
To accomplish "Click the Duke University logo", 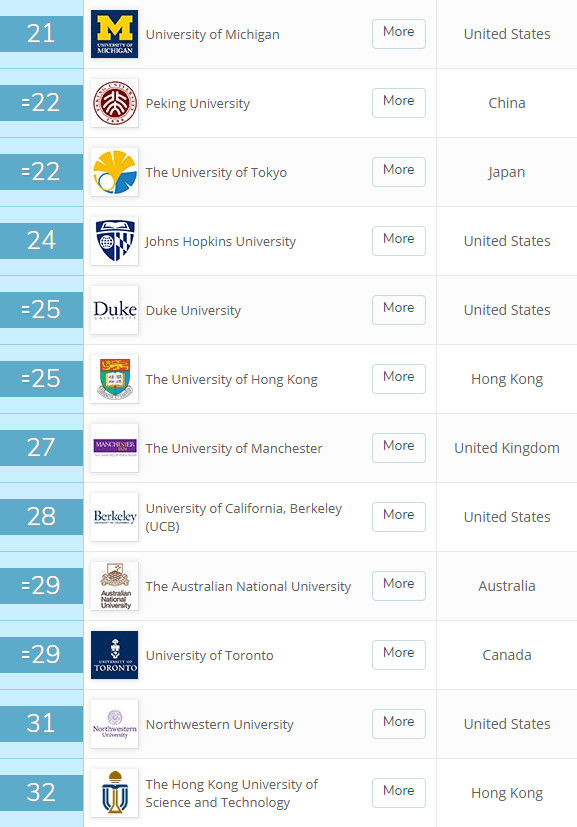I will (114, 310).
